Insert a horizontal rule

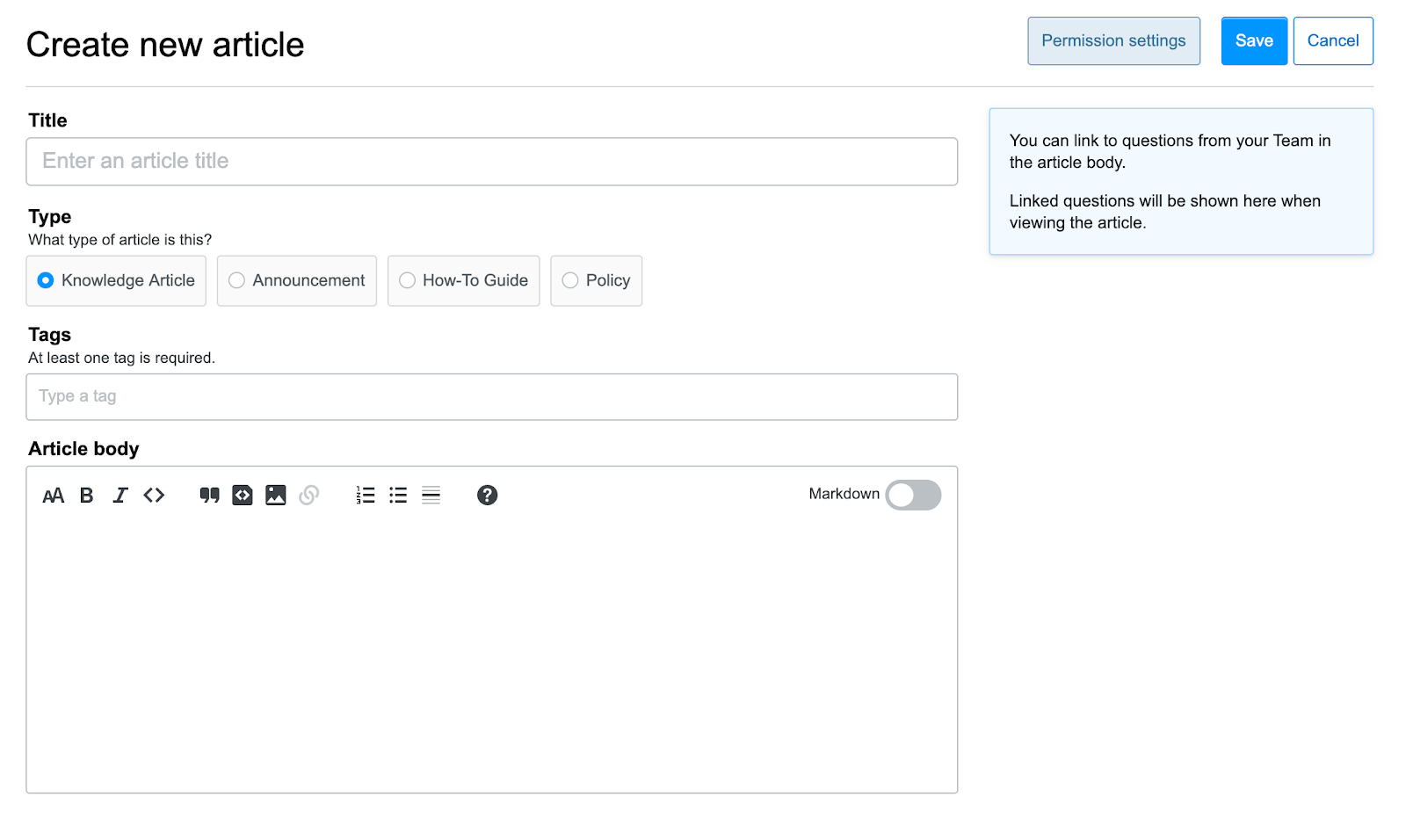click(431, 496)
